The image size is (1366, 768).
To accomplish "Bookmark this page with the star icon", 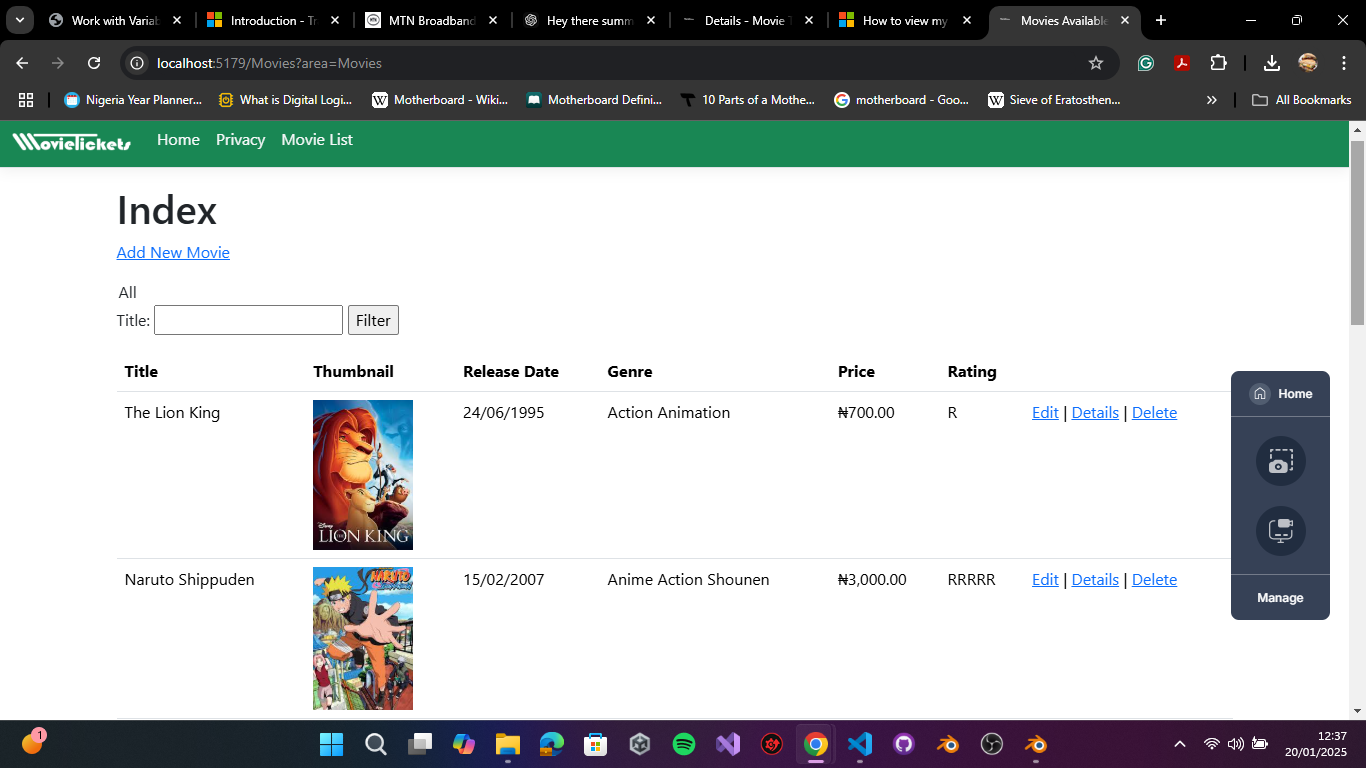I will [x=1096, y=63].
